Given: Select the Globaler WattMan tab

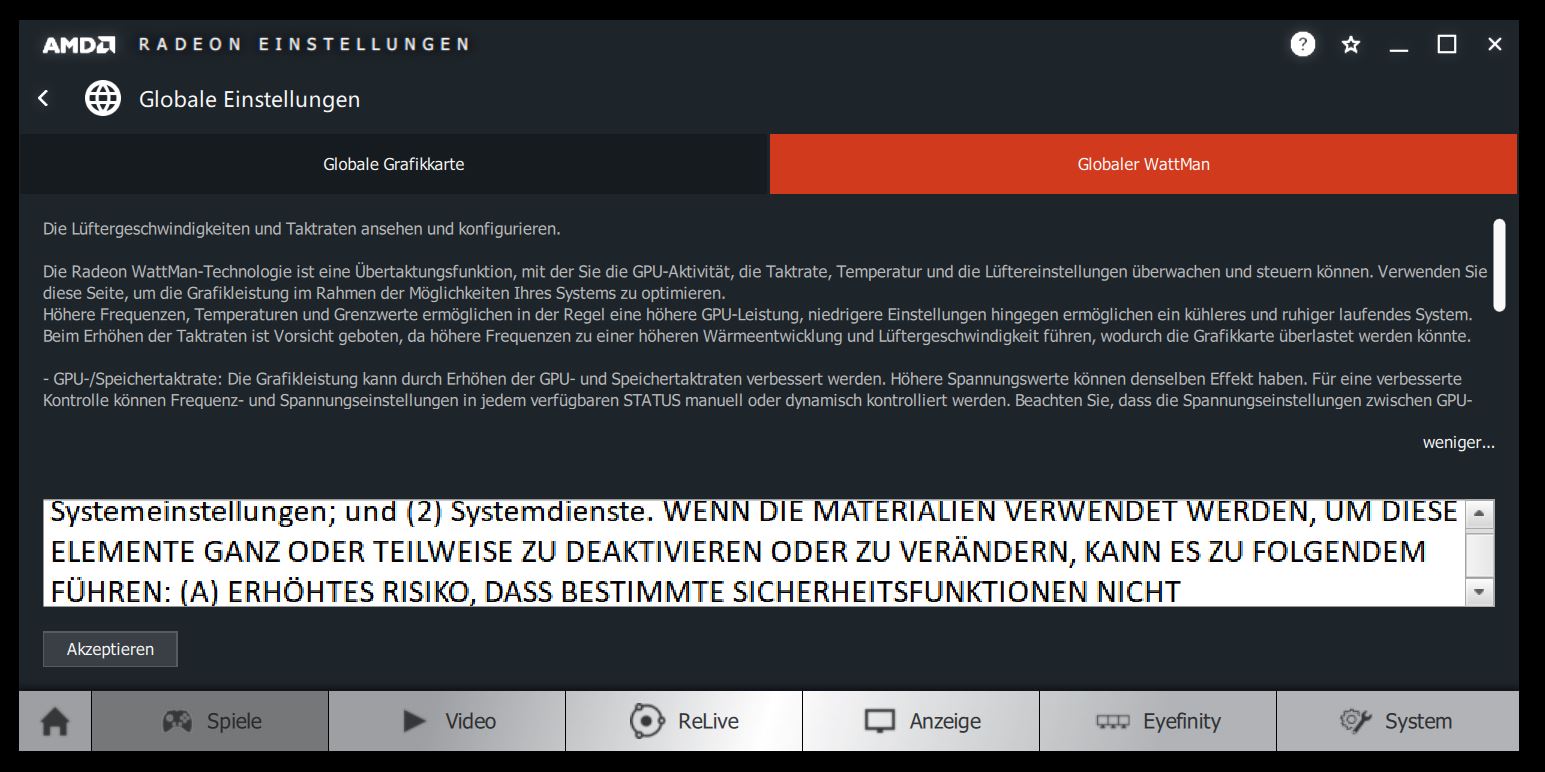Looking at the screenshot, I should pos(1143,164).
